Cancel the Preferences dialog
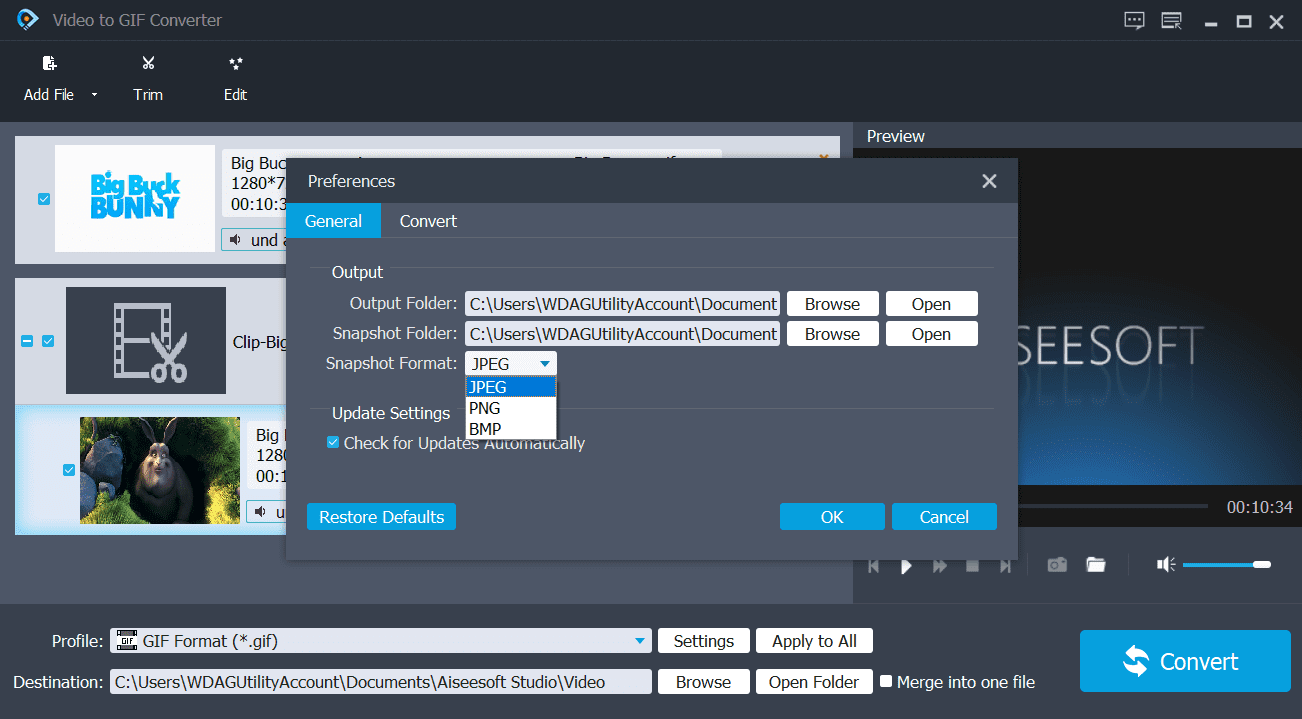Viewport: 1302px width, 719px height. (x=944, y=517)
